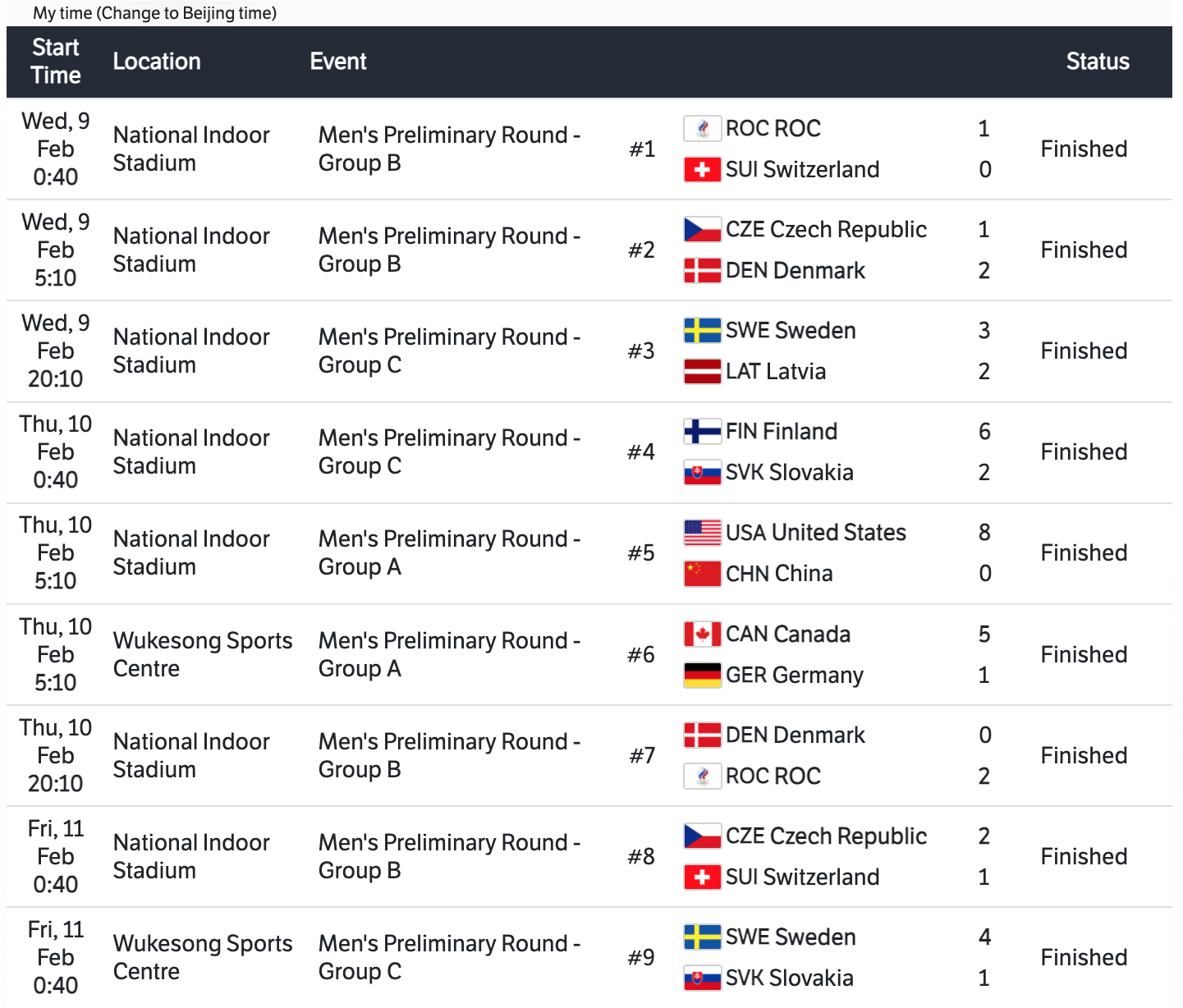Viewport: 1183px width, 1008px height.
Task: Click Wukesong Sports Centre for game #6
Action: 203,654
